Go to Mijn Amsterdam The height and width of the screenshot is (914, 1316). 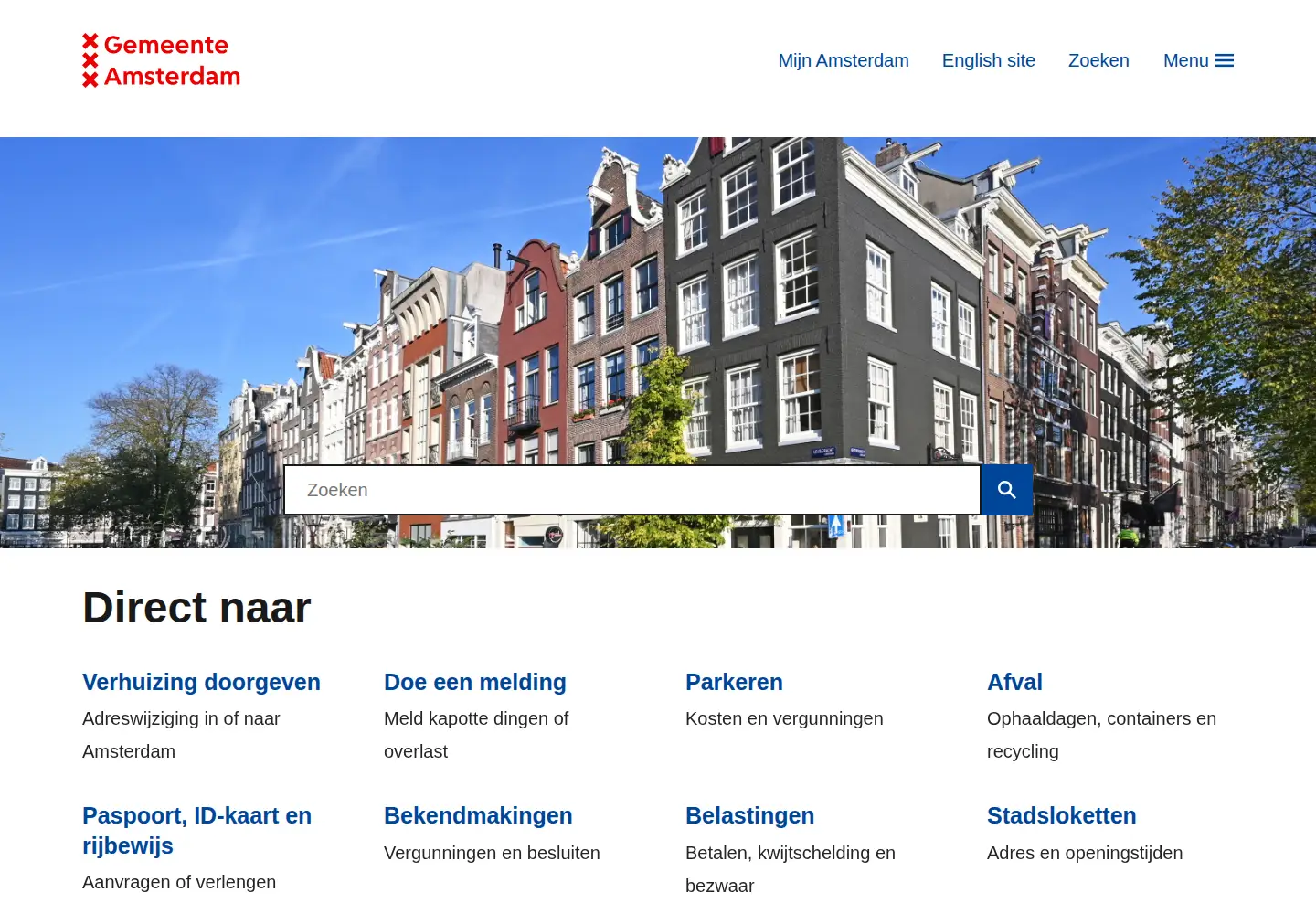844,60
